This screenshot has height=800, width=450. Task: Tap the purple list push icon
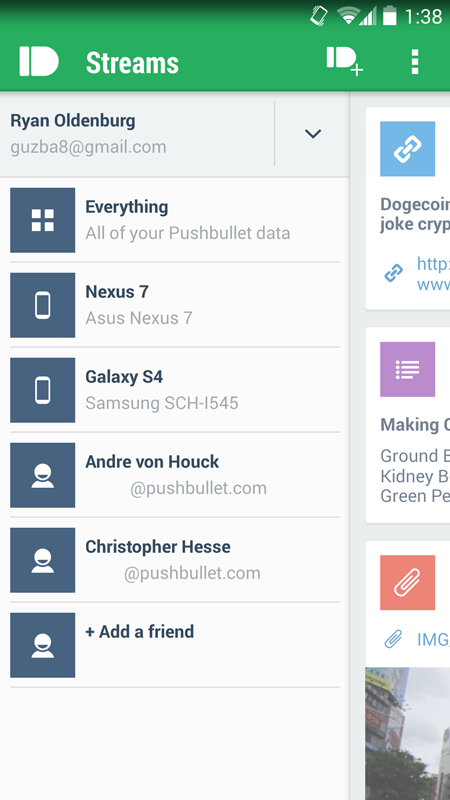click(x=408, y=369)
